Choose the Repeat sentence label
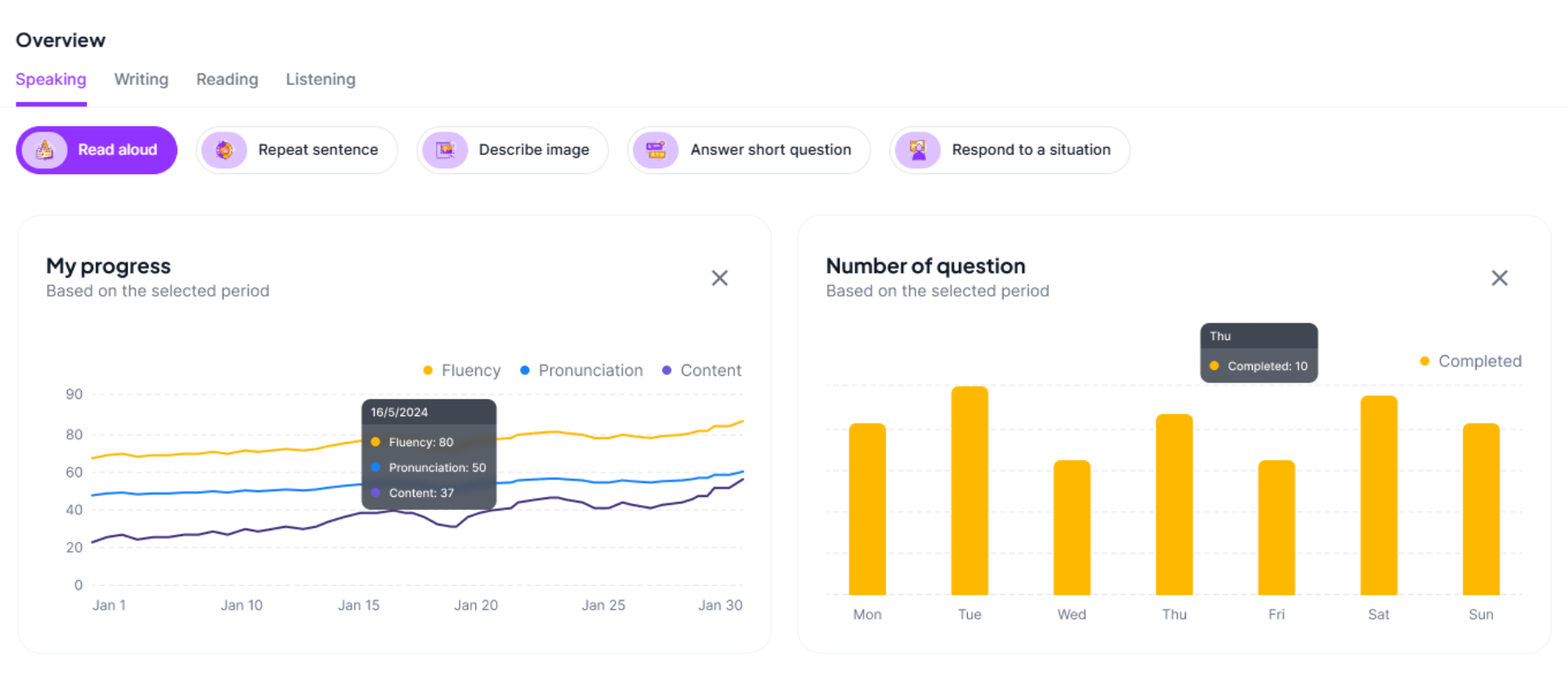This screenshot has height=693, width=1568. tap(318, 150)
